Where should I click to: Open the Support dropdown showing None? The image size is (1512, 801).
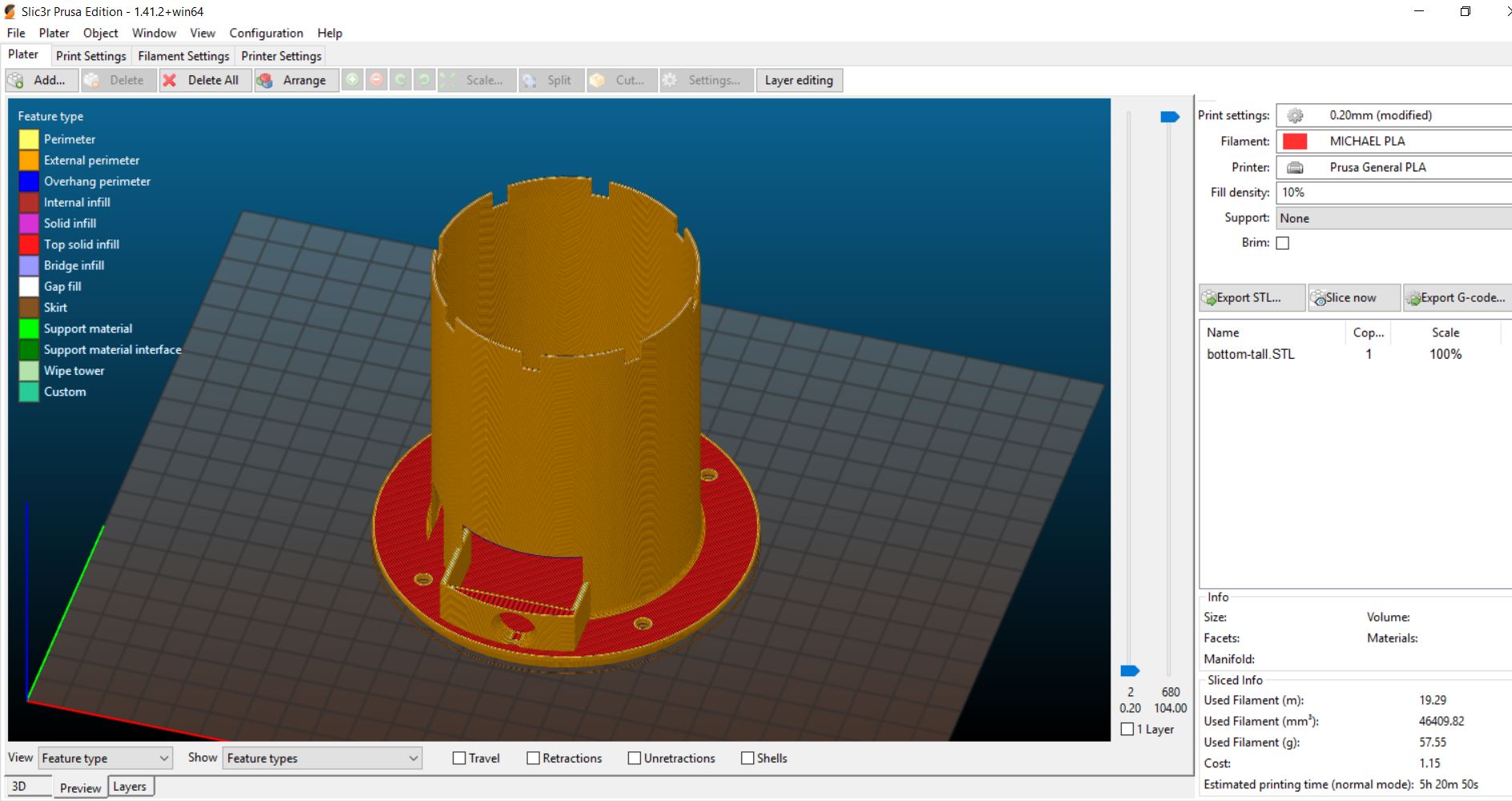click(1393, 218)
